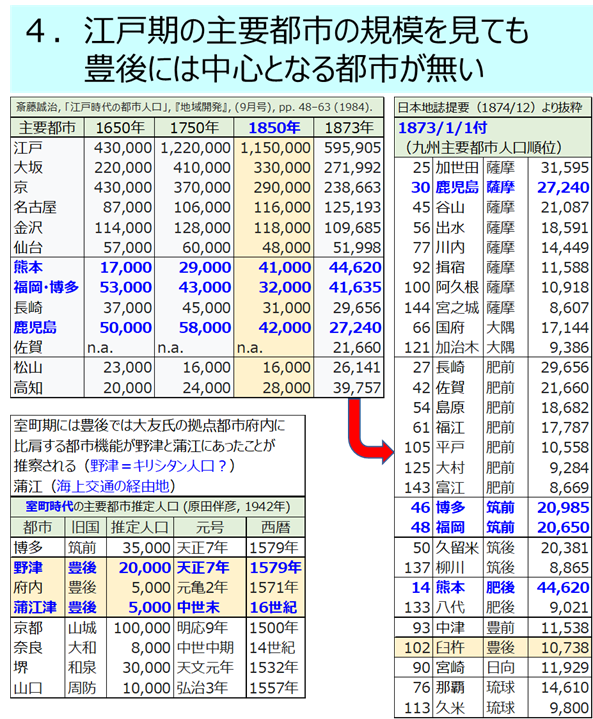Select the value 11,538 for 中津

[565, 628]
